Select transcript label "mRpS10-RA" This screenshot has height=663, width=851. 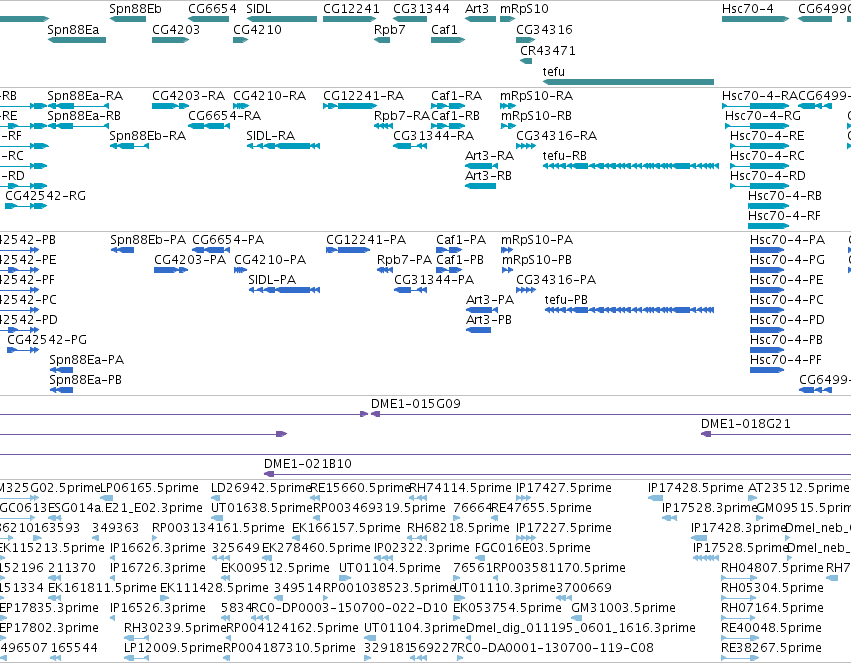[x=536, y=96]
